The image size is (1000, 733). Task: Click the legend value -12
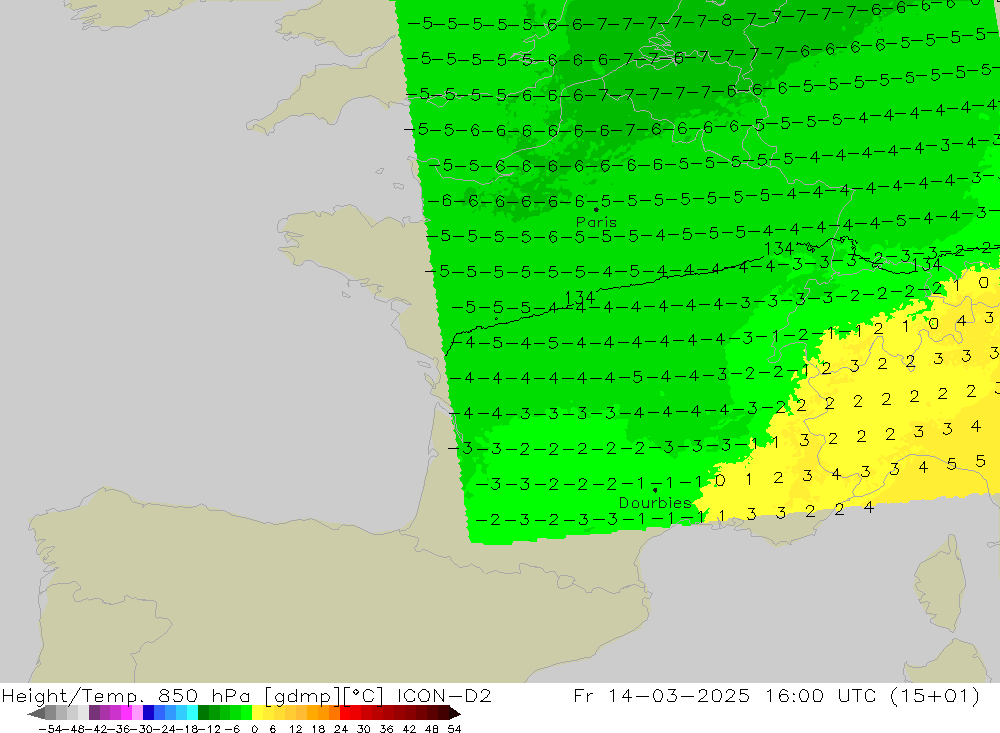[x=210, y=729]
